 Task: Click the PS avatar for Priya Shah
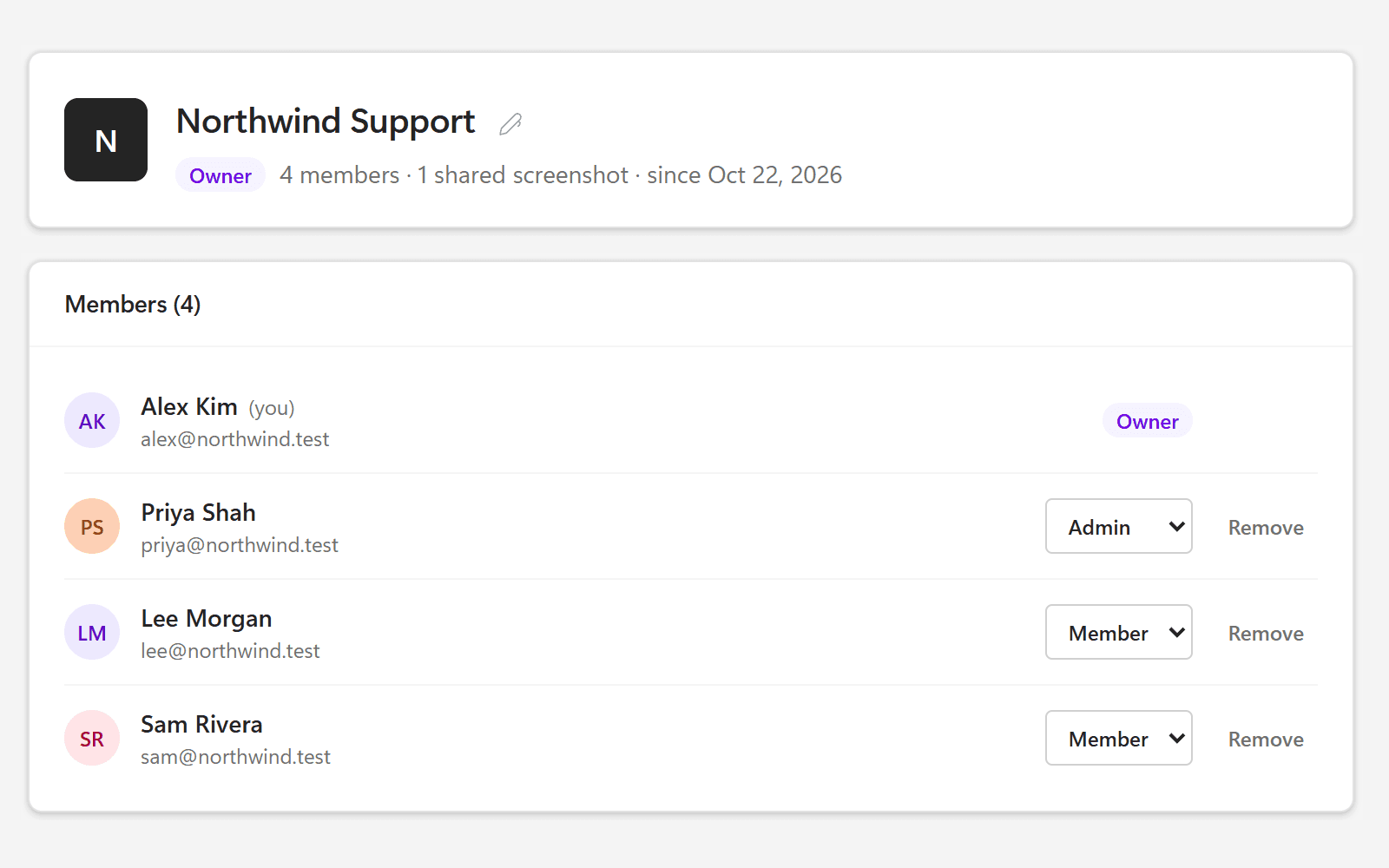point(92,526)
